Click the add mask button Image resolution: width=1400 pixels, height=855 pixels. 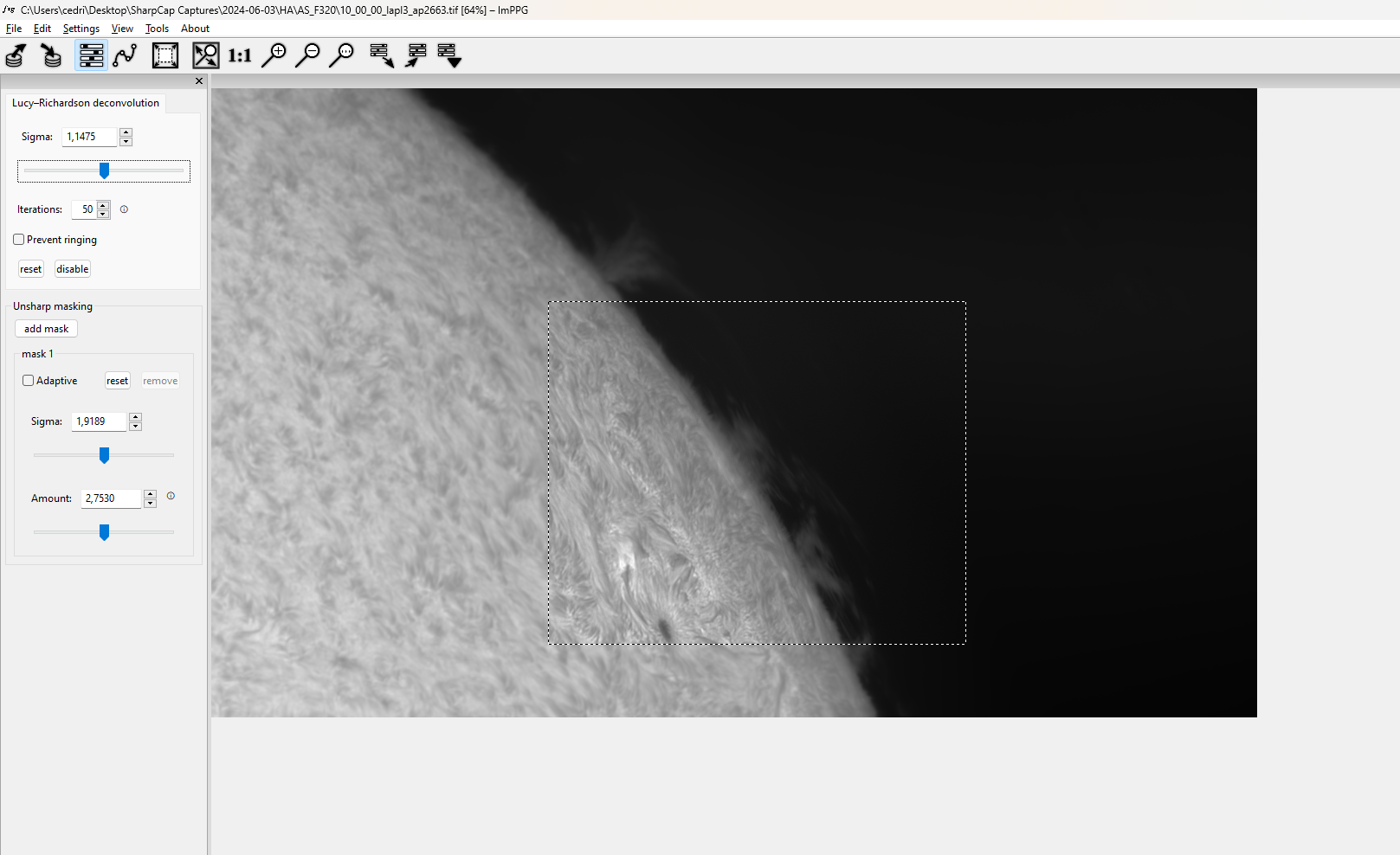click(x=46, y=329)
